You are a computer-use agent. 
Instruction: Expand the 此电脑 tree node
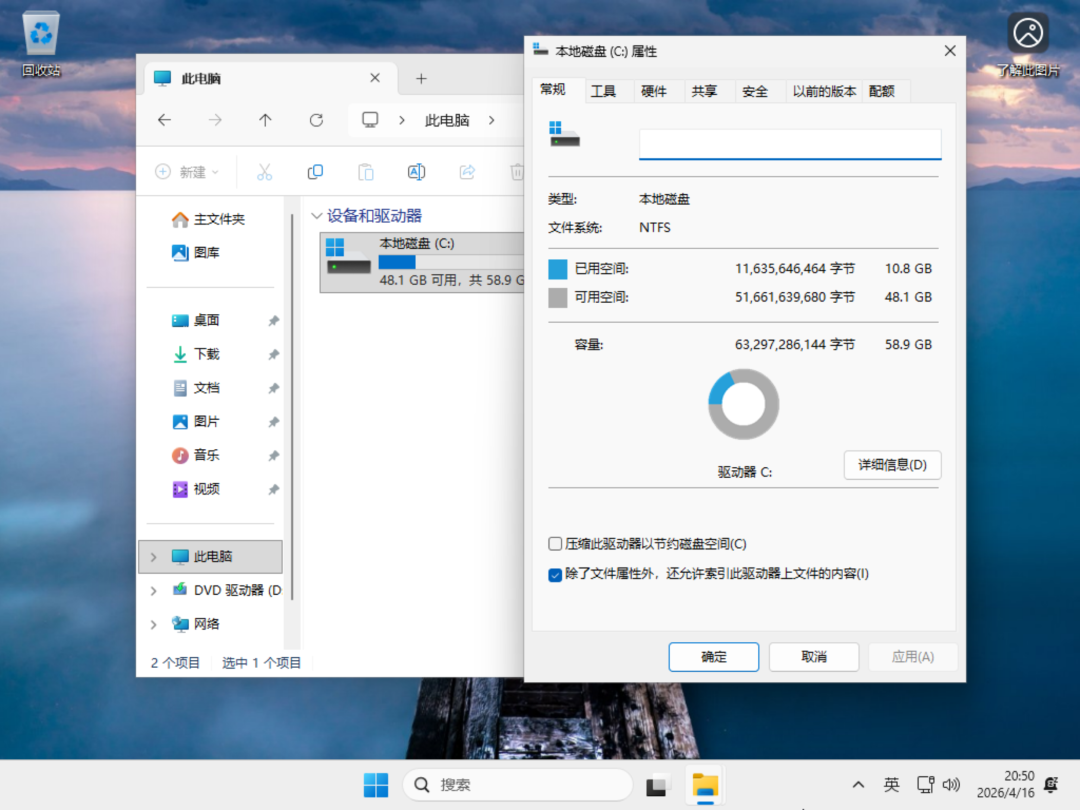coord(154,557)
